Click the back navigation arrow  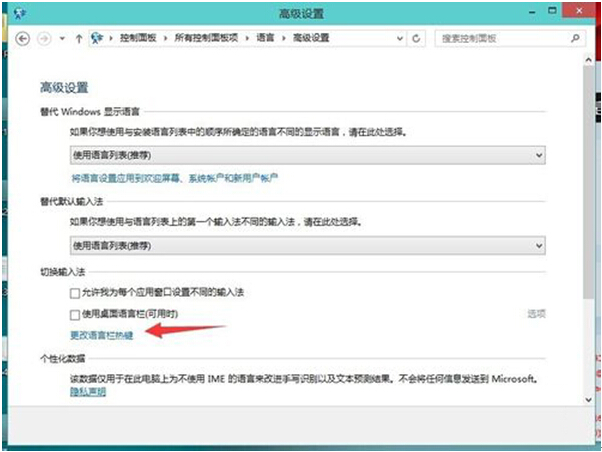pyautogui.click(x=24, y=38)
